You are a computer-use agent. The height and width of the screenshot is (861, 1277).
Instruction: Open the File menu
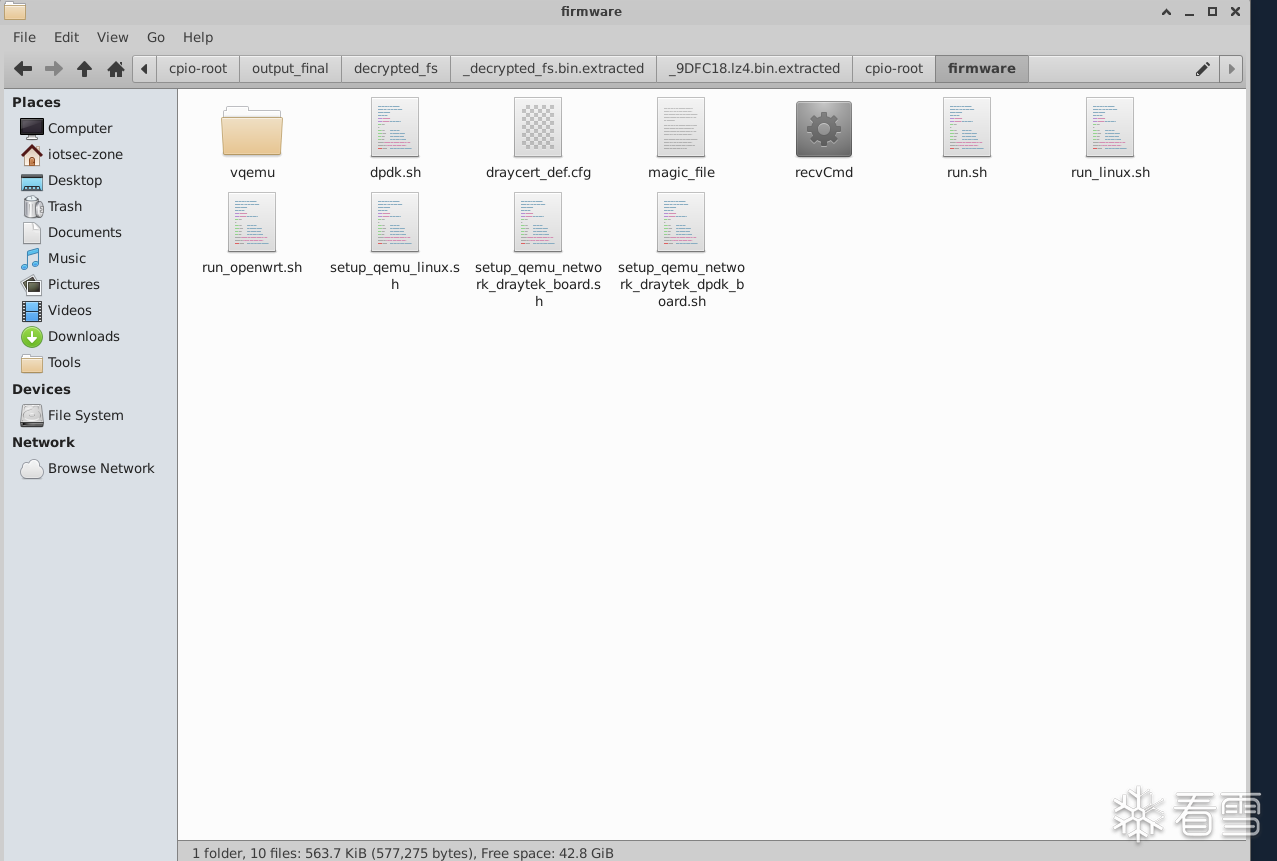pyautogui.click(x=24, y=37)
